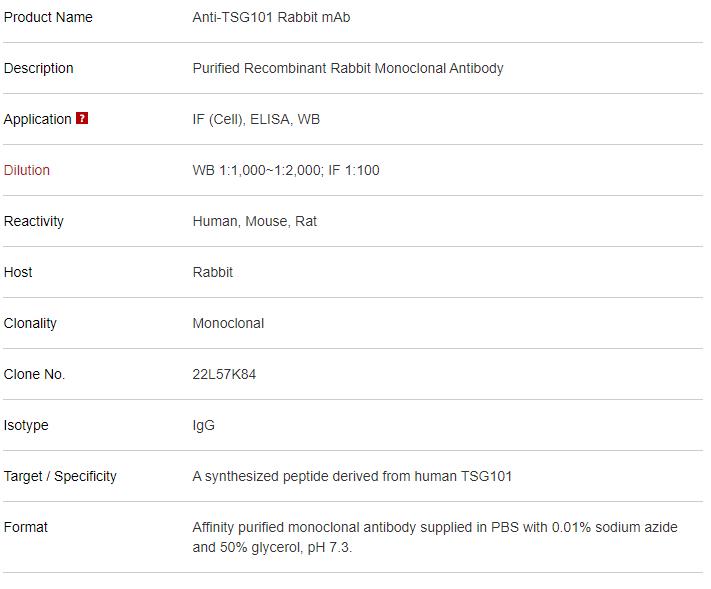Click the Human, Mouse, Rat value
The width and height of the screenshot is (711, 589).
tap(254, 221)
